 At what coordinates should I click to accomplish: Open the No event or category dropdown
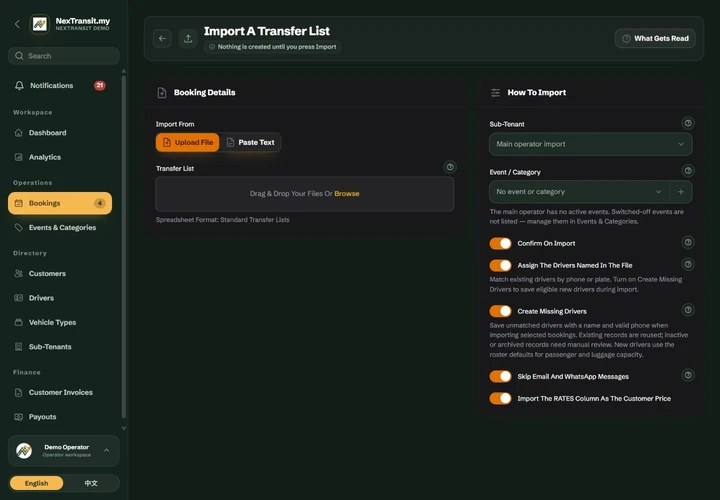tap(579, 192)
